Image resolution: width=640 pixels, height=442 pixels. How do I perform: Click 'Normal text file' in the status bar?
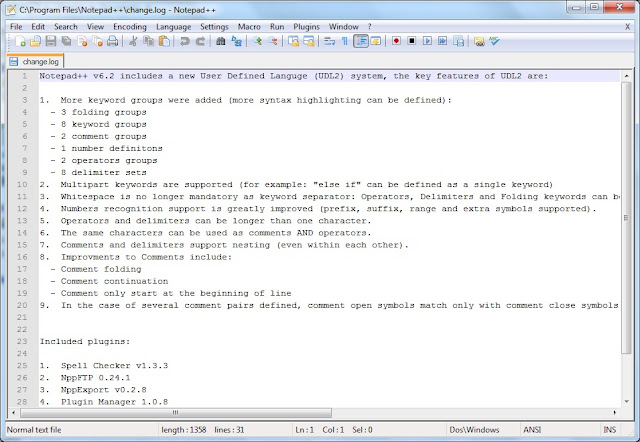click(x=34, y=430)
